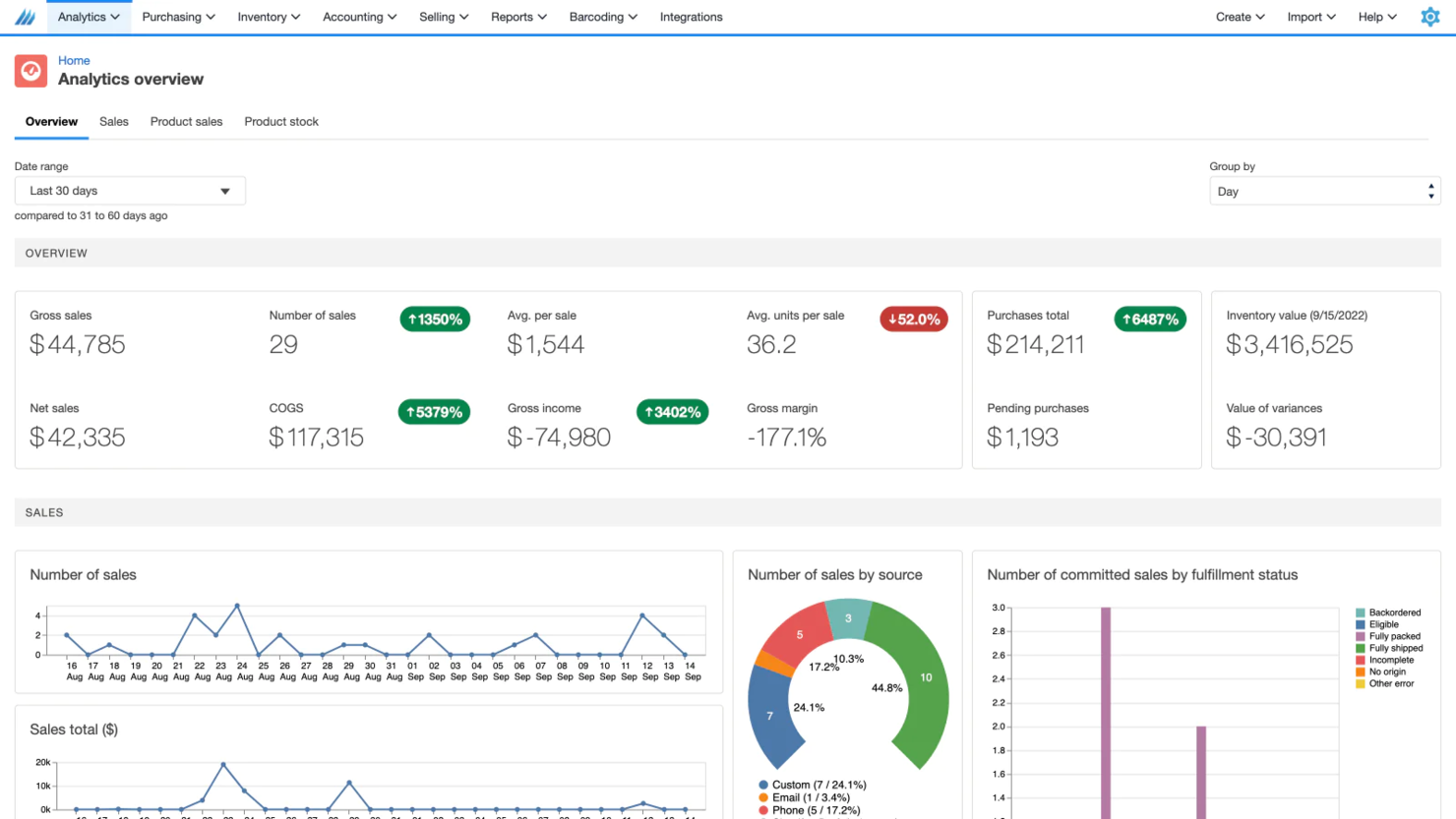Image resolution: width=1456 pixels, height=819 pixels.
Task: Click the 5379% COGS badge
Action: [434, 412]
